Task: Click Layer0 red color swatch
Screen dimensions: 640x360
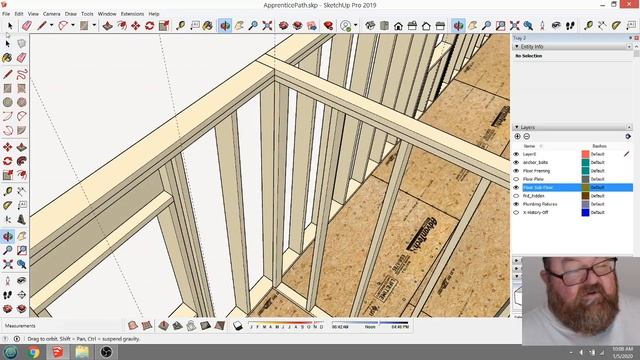Action: point(585,154)
